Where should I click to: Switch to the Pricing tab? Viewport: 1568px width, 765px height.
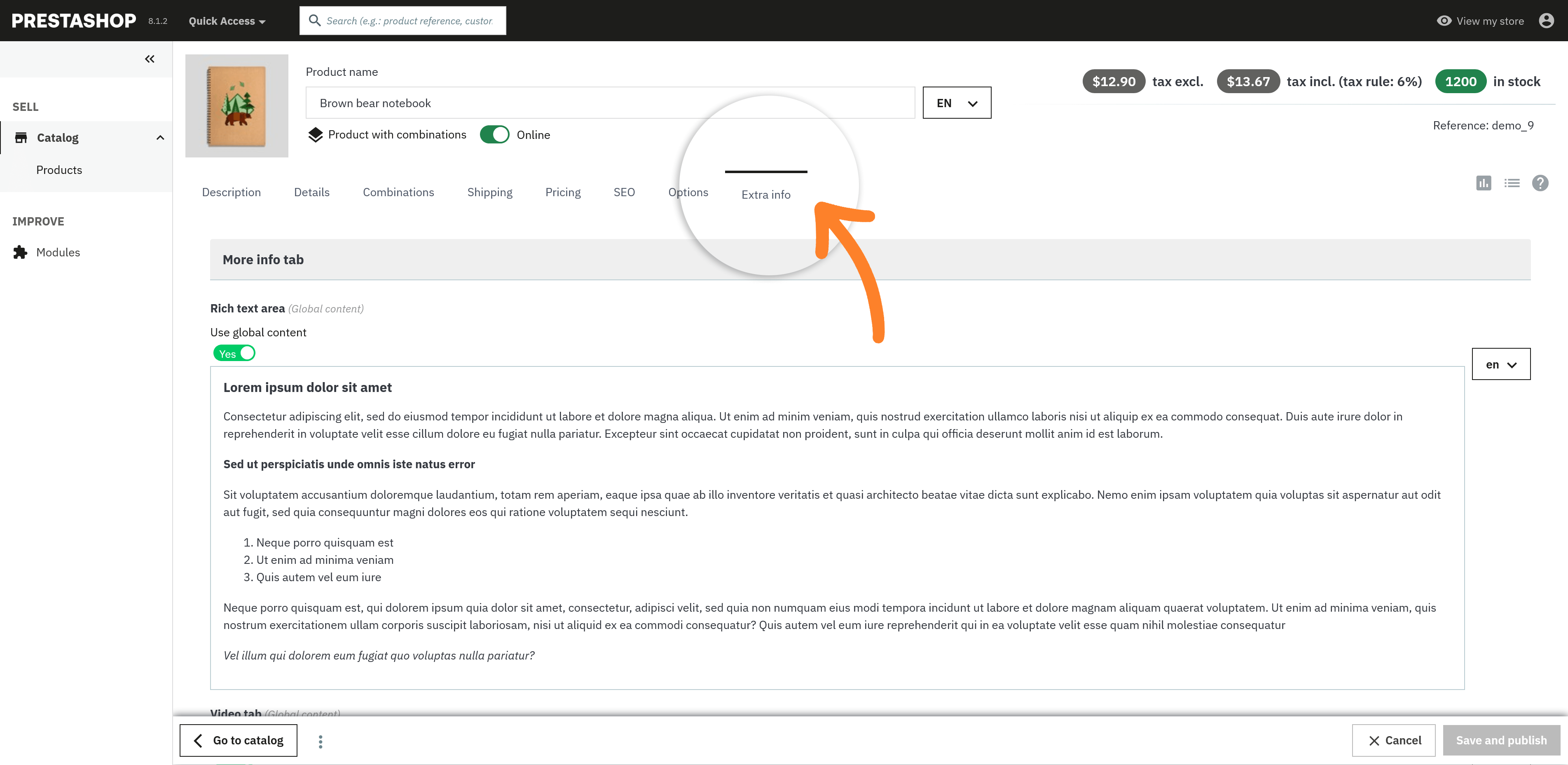tap(562, 192)
